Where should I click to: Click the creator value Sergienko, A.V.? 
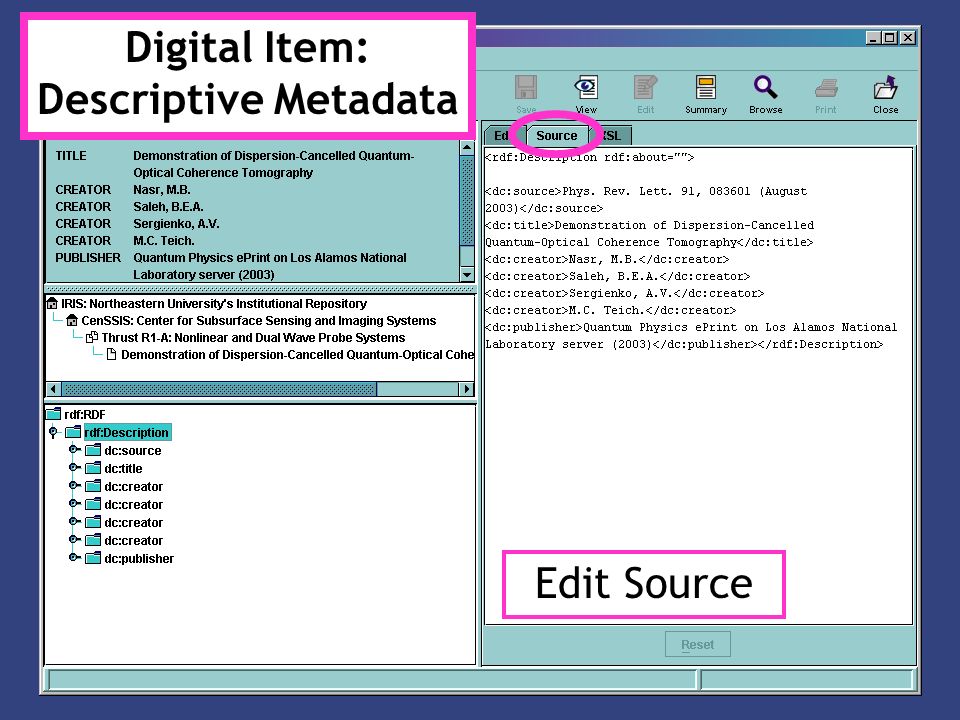[x=176, y=224]
